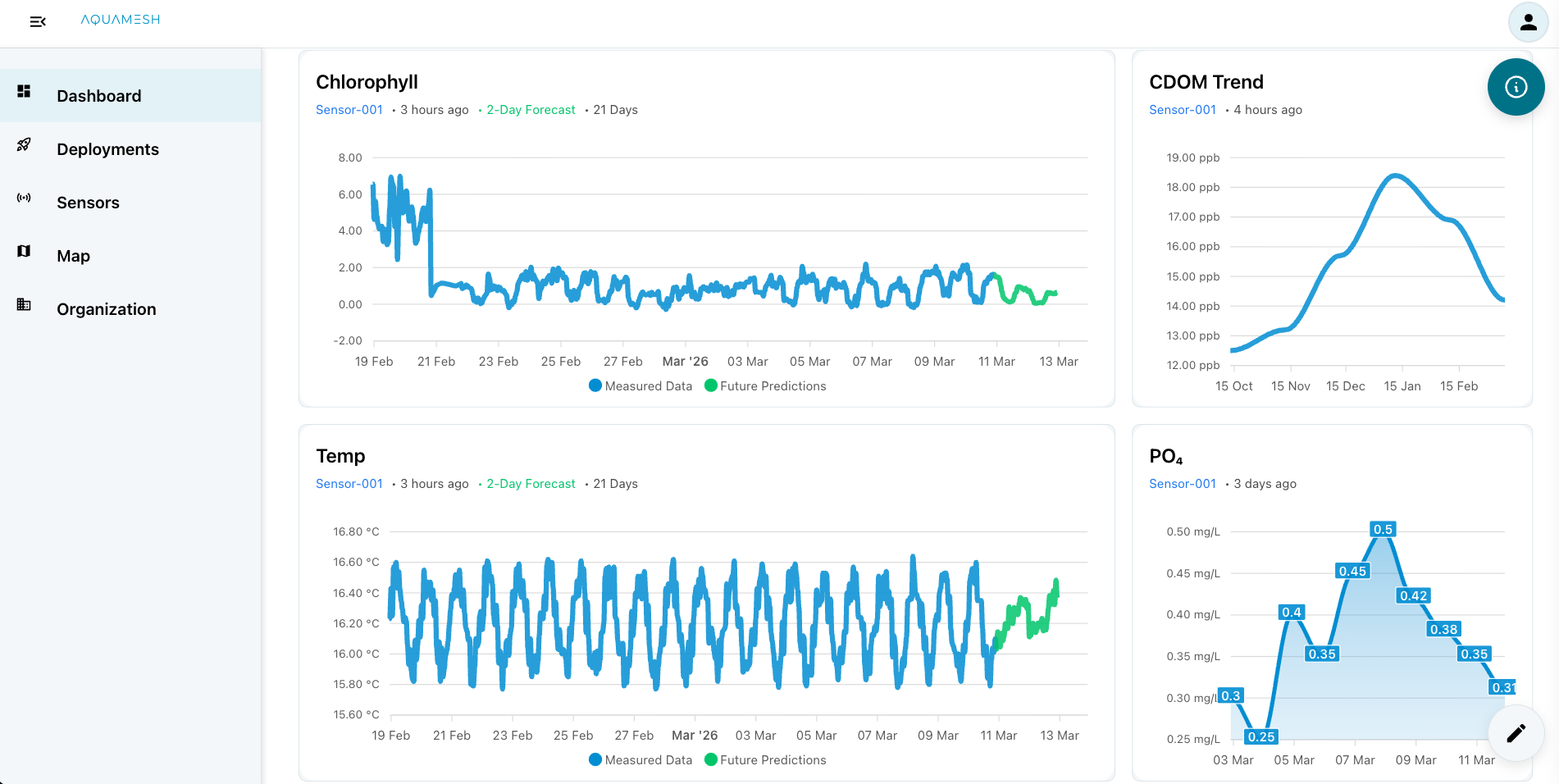Toggle Future Predictions in Temp legend
Viewport: 1559px width, 784px height.
(x=765, y=759)
